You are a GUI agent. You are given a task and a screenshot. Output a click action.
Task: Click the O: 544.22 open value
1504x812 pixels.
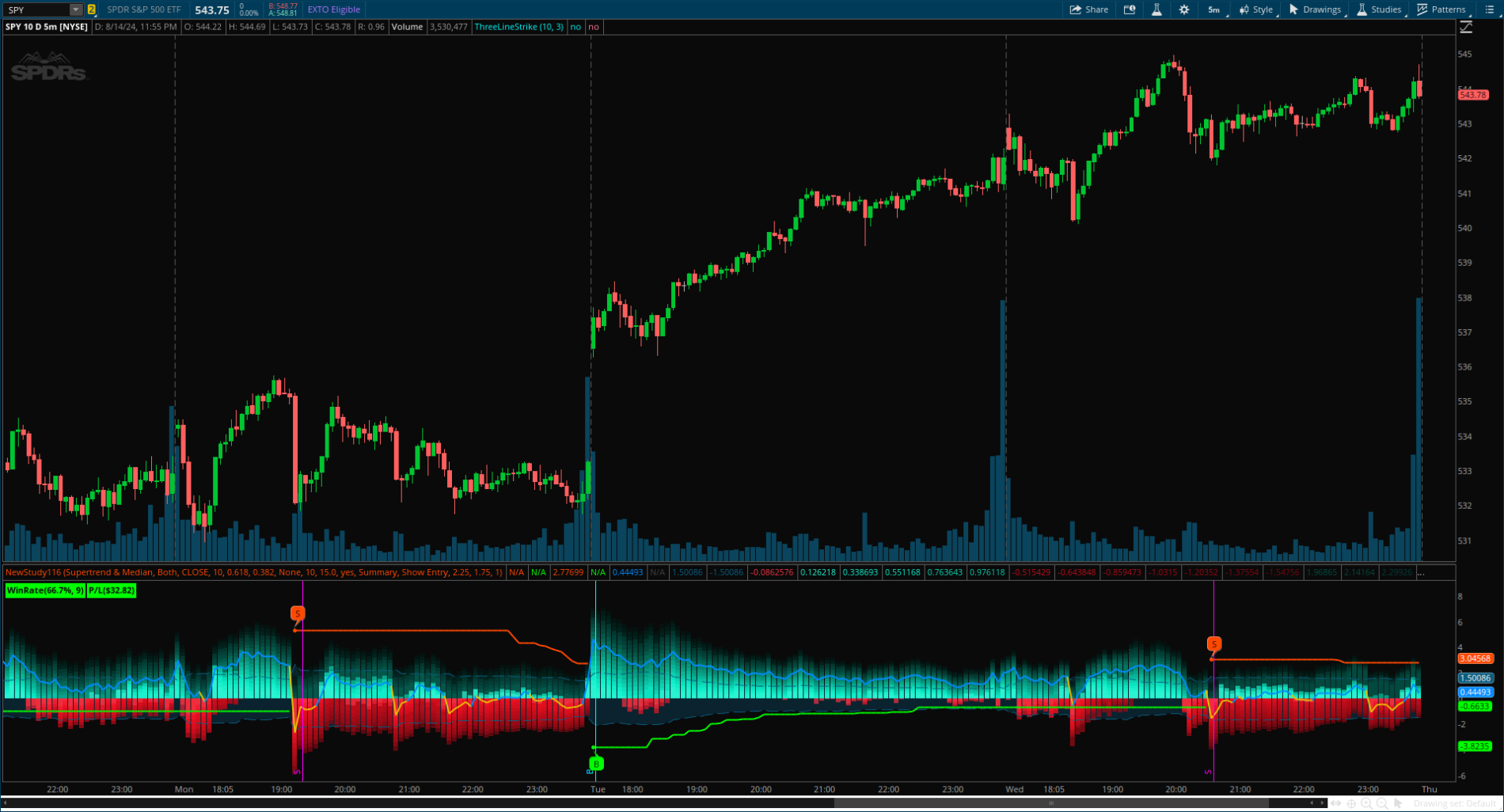pos(203,27)
